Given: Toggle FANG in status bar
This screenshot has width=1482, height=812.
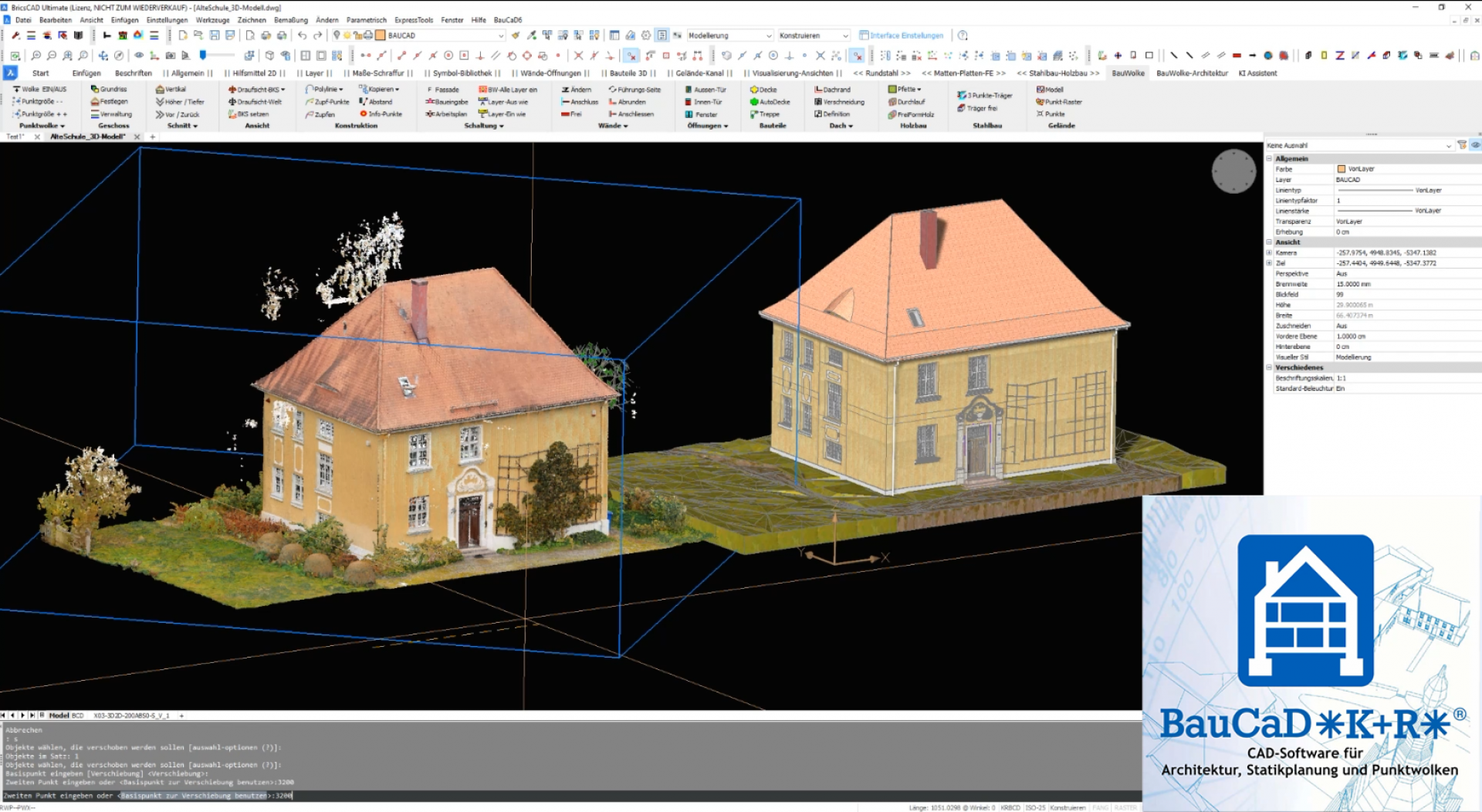Looking at the screenshot, I should [x=1100, y=807].
